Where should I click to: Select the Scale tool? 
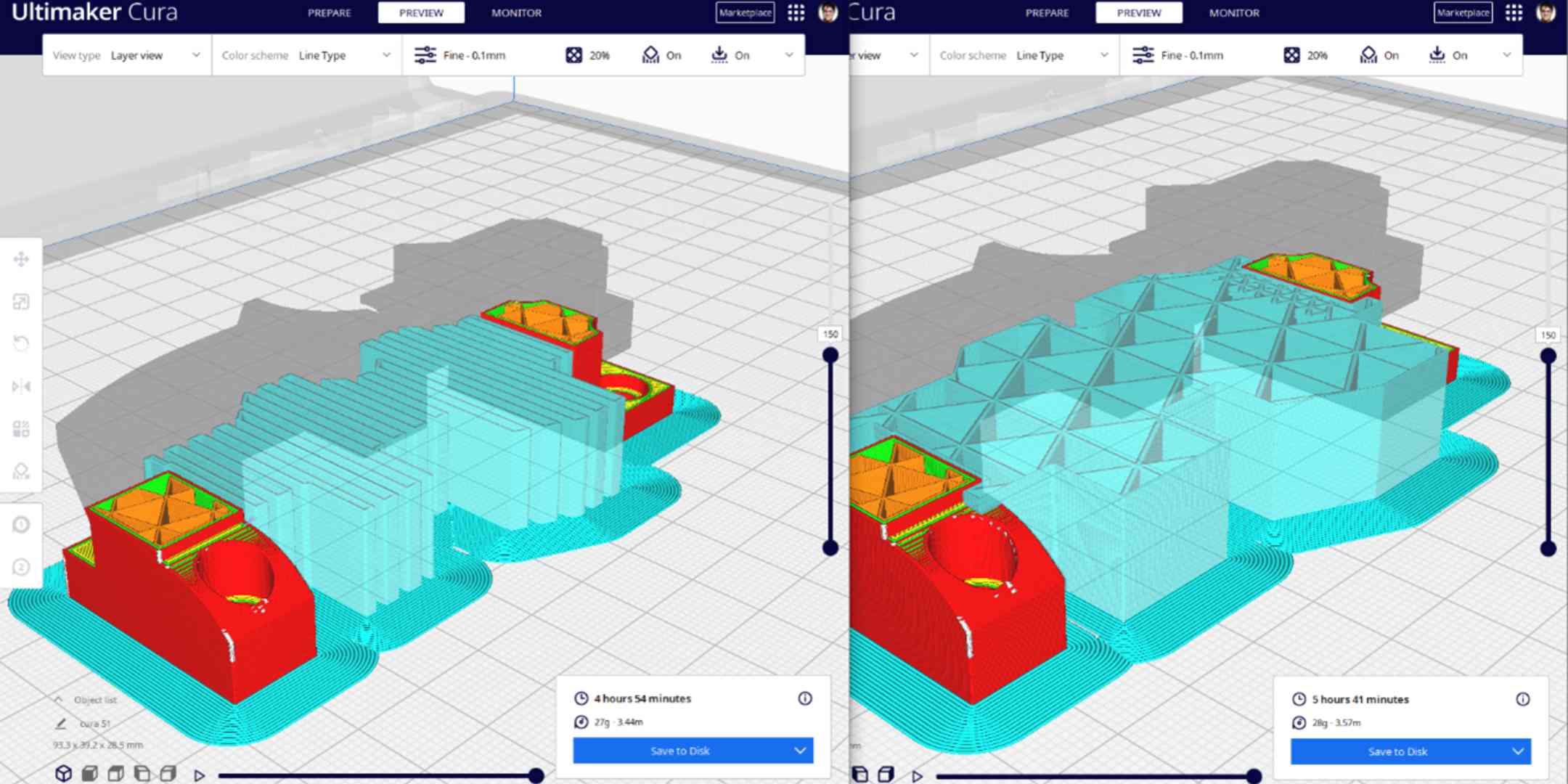22,301
